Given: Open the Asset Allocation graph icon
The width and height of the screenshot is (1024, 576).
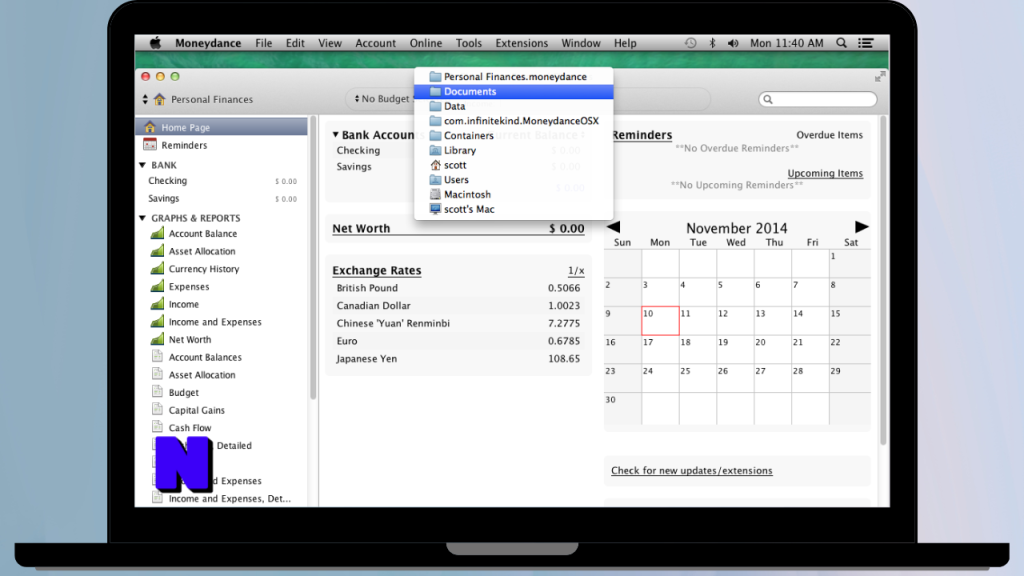Looking at the screenshot, I should pyautogui.click(x=157, y=251).
